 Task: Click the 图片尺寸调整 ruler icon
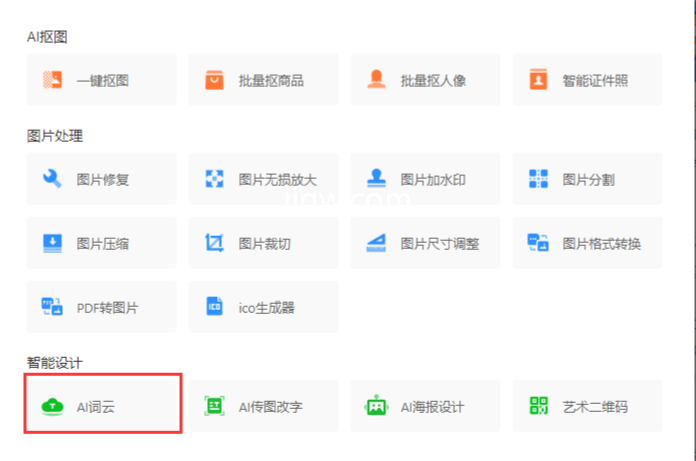[x=376, y=243]
